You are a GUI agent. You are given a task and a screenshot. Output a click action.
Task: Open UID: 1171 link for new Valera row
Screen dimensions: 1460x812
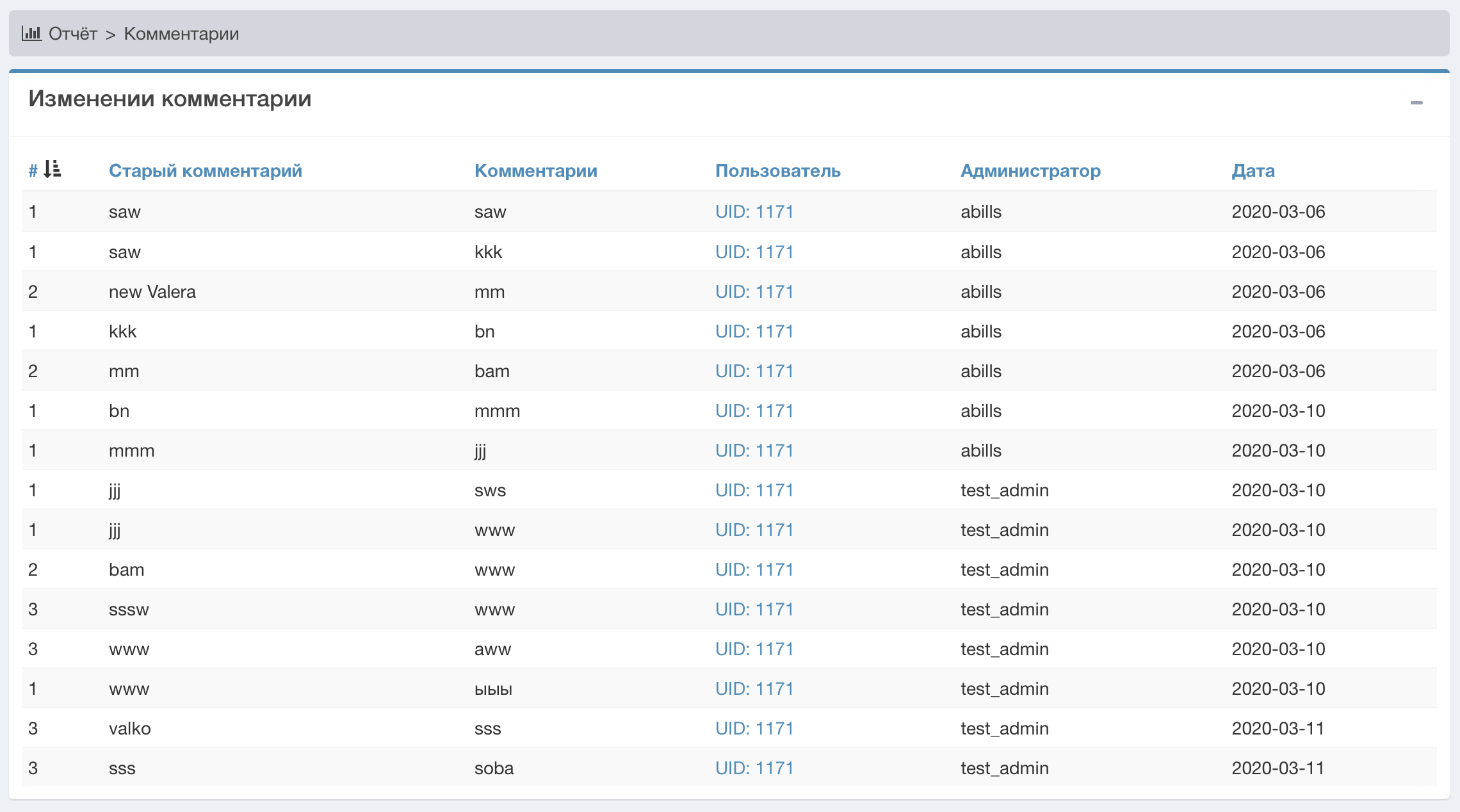(754, 291)
